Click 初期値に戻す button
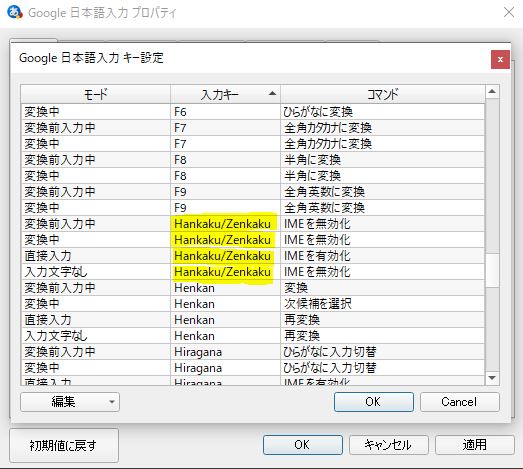This screenshot has width=523, height=469. 64,445
